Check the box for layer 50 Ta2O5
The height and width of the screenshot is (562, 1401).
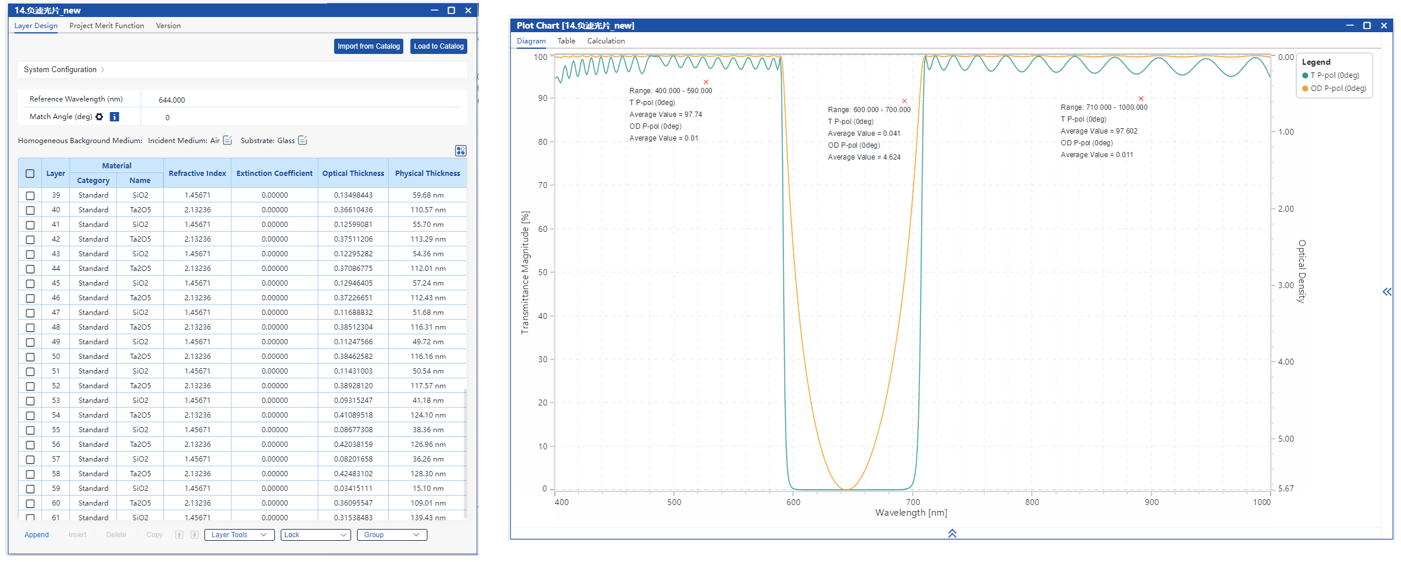(x=30, y=357)
